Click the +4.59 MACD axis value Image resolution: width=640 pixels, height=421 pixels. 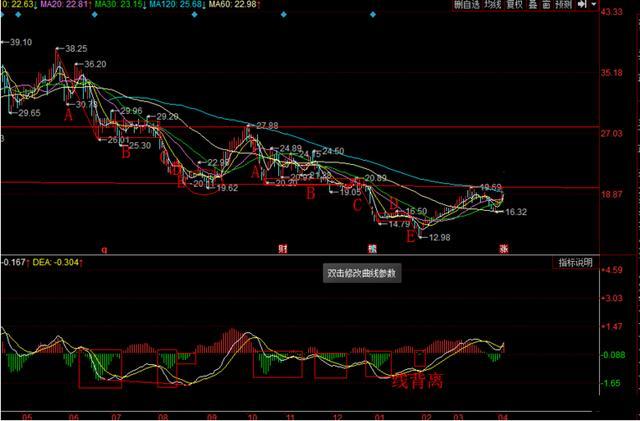click(611, 270)
